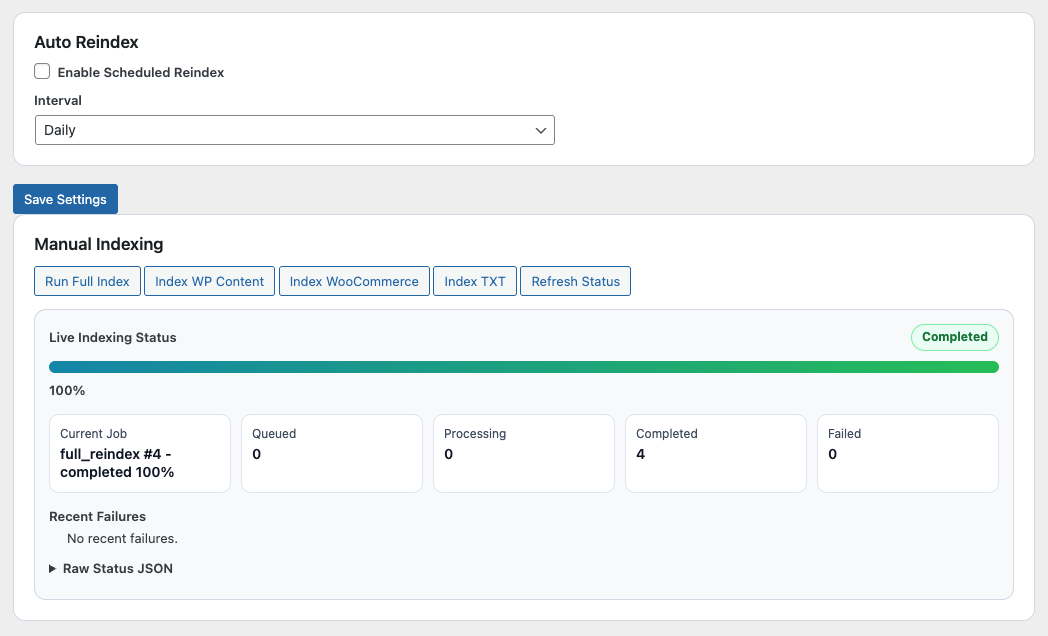Click the Index TXT button
The width and height of the screenshot is (1048, 636).
[x=475, y=281]
